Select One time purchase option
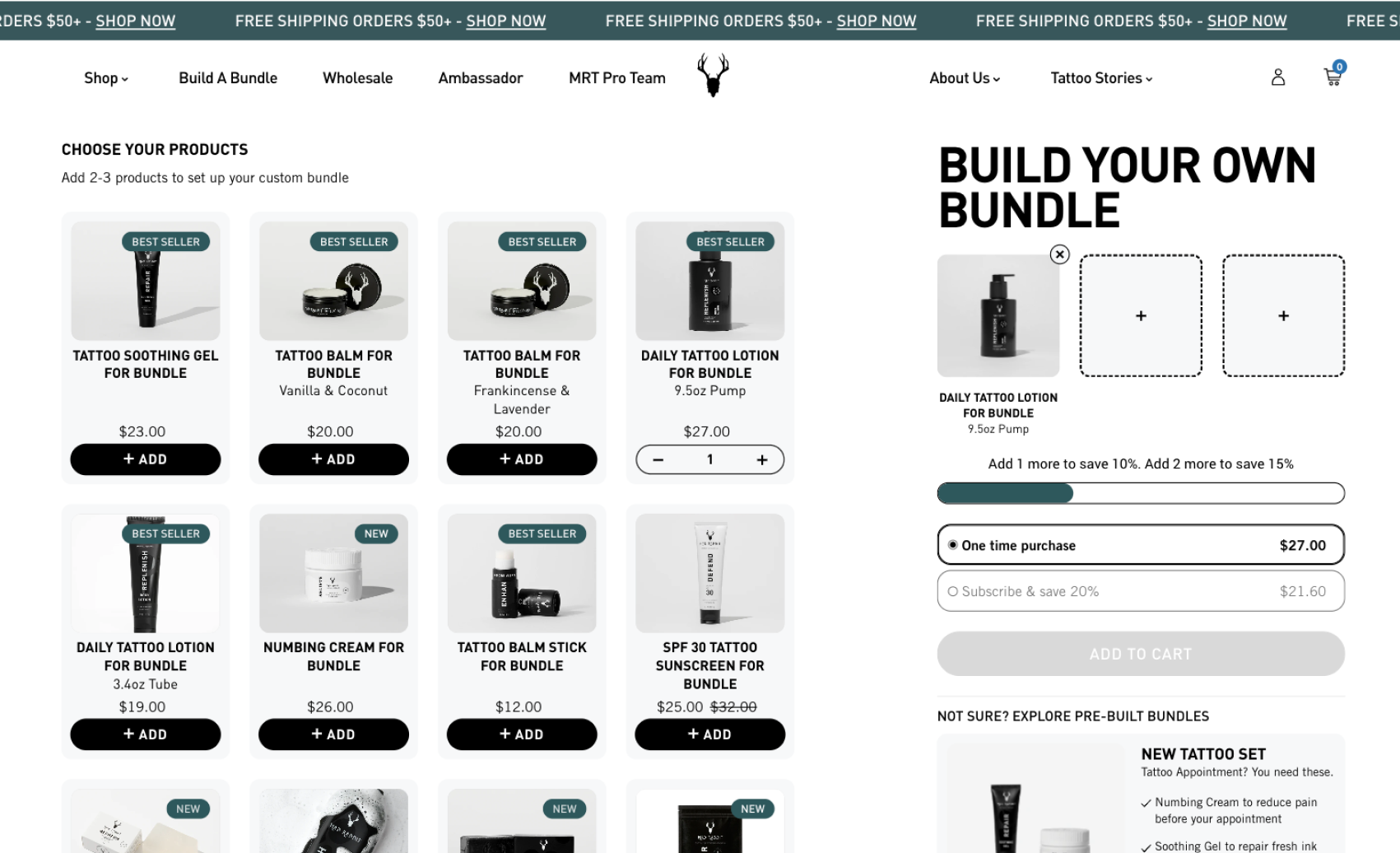The image size is (1400, 853). (1141, 545)
